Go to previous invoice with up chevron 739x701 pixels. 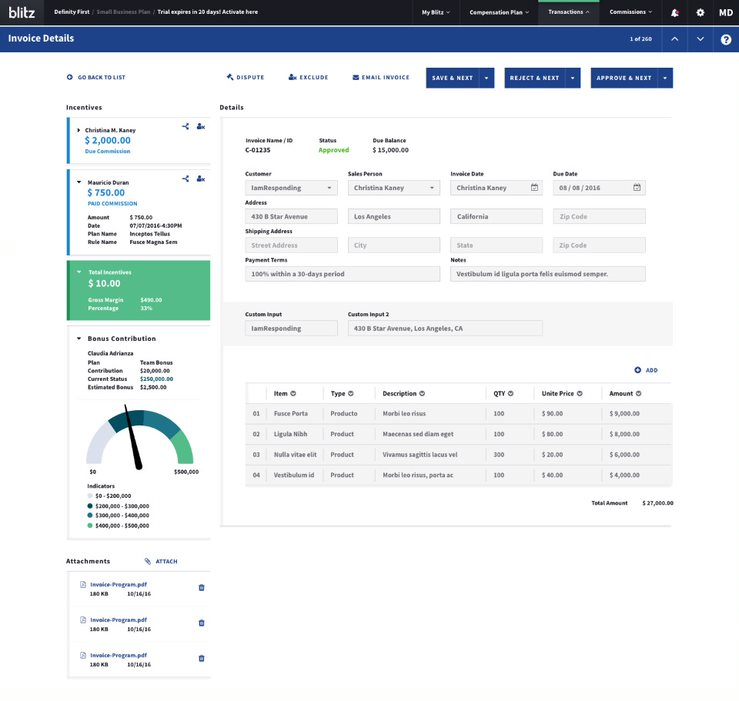(x=675, y=39)
